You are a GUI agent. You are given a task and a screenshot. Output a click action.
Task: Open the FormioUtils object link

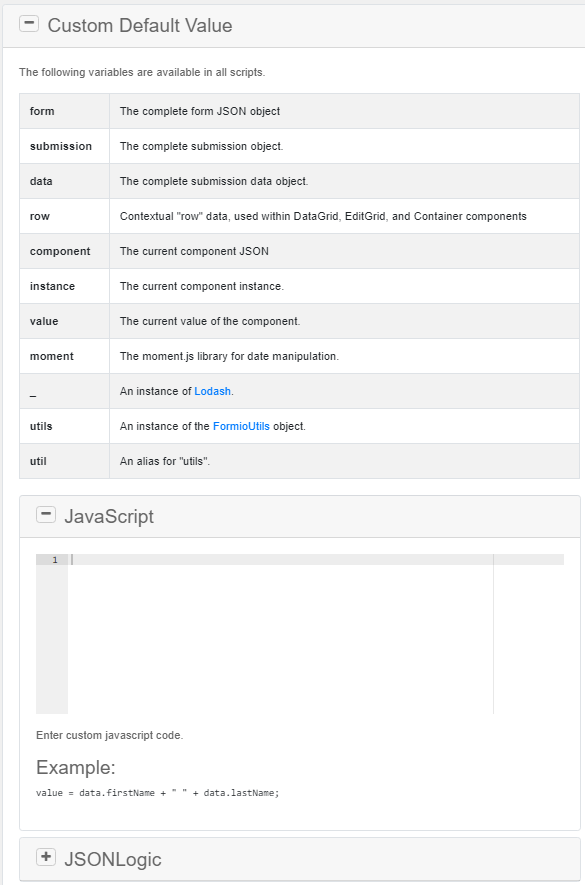tap(241, 426)
